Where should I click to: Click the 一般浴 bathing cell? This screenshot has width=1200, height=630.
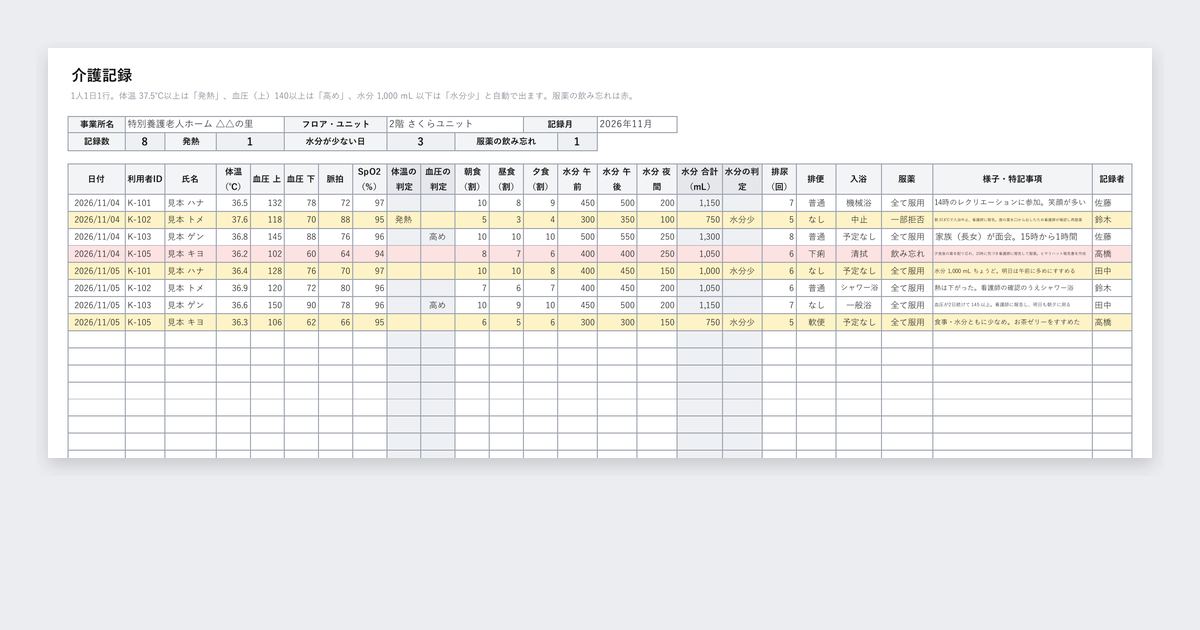pos(858,305)
